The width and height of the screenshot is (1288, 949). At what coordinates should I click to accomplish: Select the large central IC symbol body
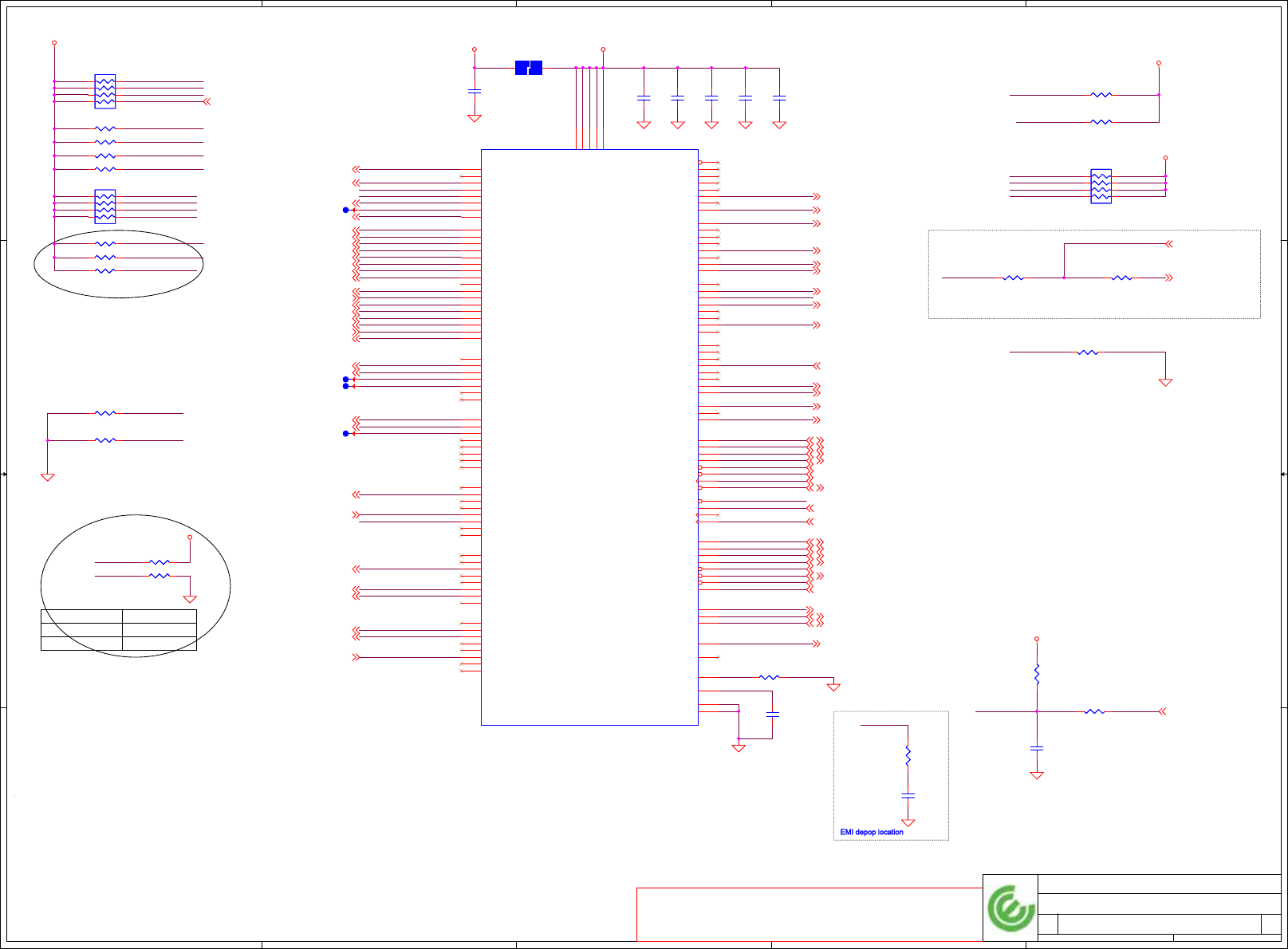589,437
